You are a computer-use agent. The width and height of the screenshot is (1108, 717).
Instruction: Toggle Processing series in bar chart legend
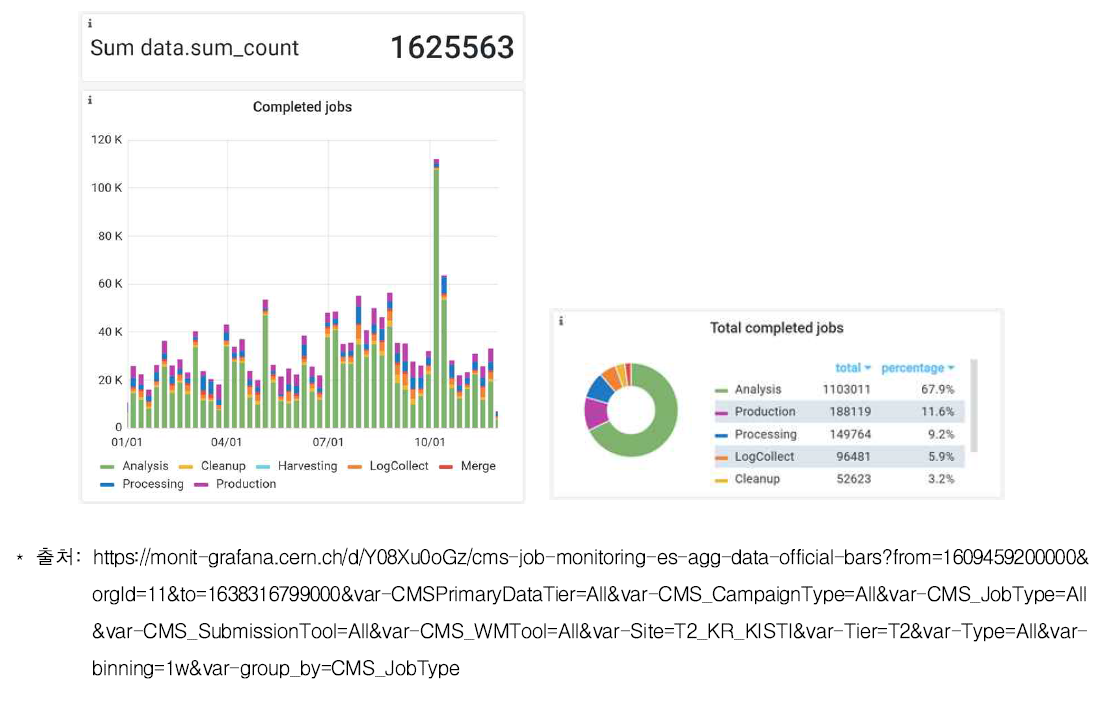click(x=152, y=484)
